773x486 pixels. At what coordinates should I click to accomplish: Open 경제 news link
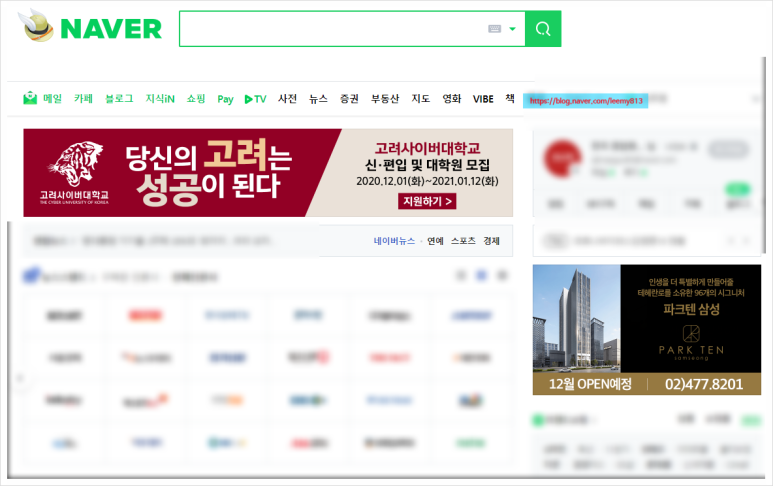tap(492, 241)
